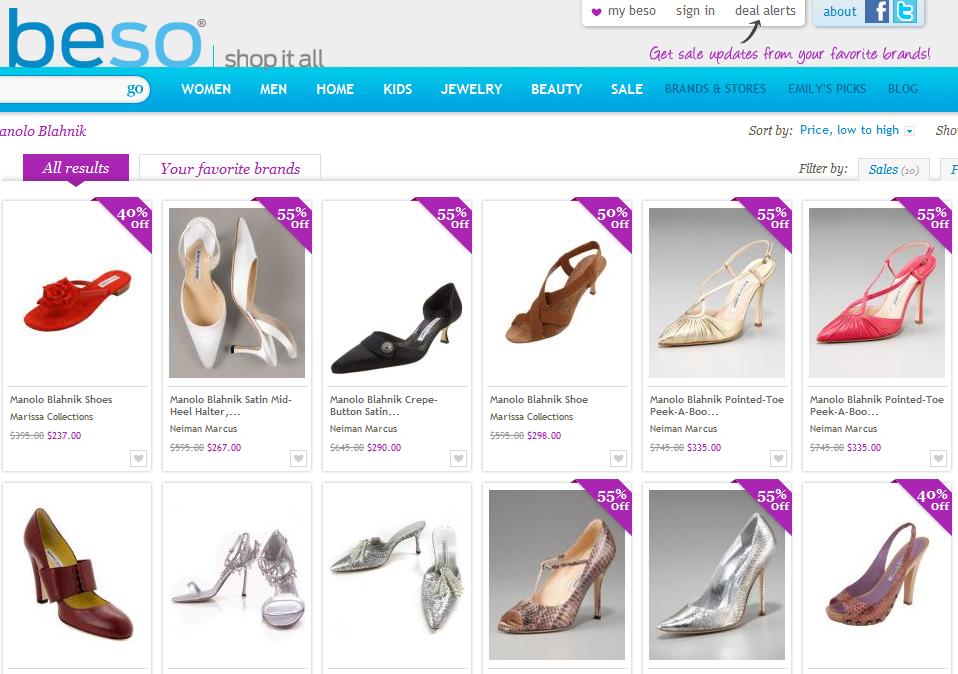Switch to Your favorite brands tab
The height and width of the screenshot is (674, 958).
230,168
